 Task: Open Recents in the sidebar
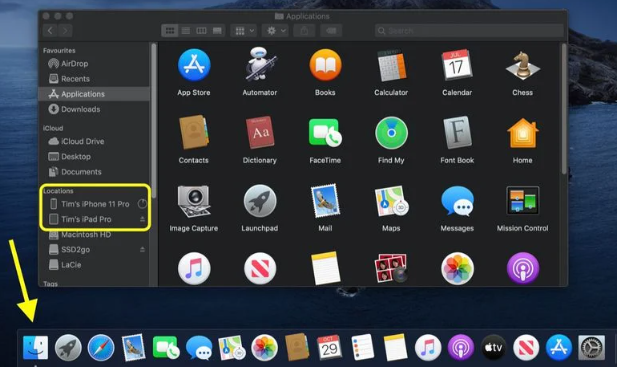click(94, 79)
